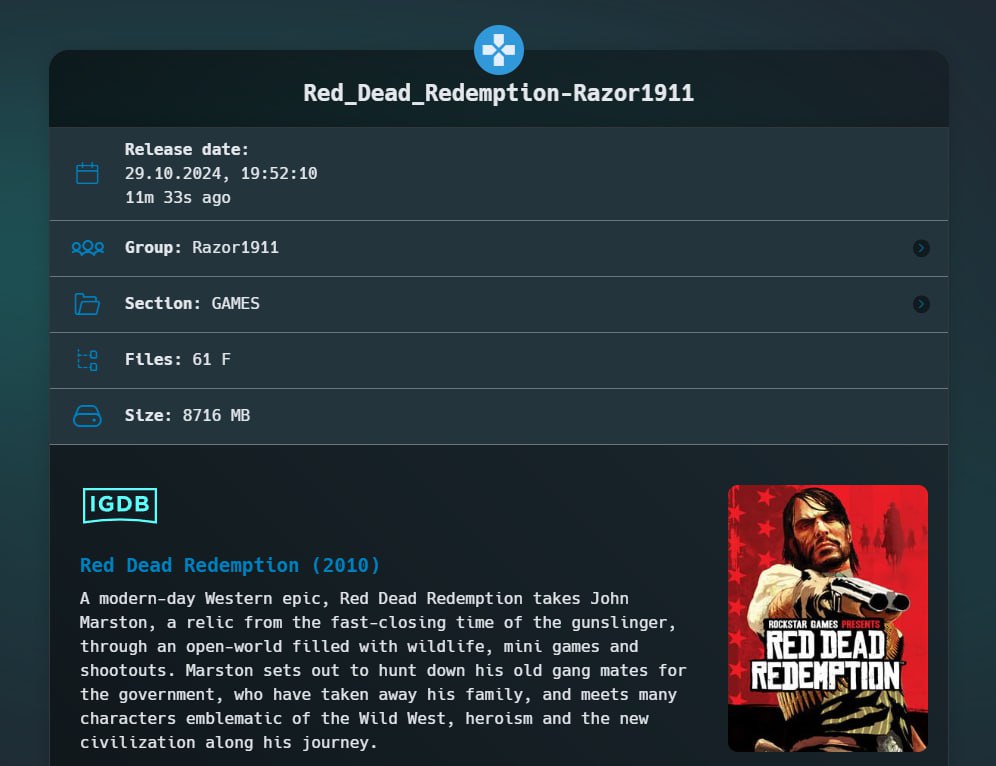Expand the Group row using its chevron arrow
The width and height of the screenshot is (996, 766).
[x=921, y=248]
